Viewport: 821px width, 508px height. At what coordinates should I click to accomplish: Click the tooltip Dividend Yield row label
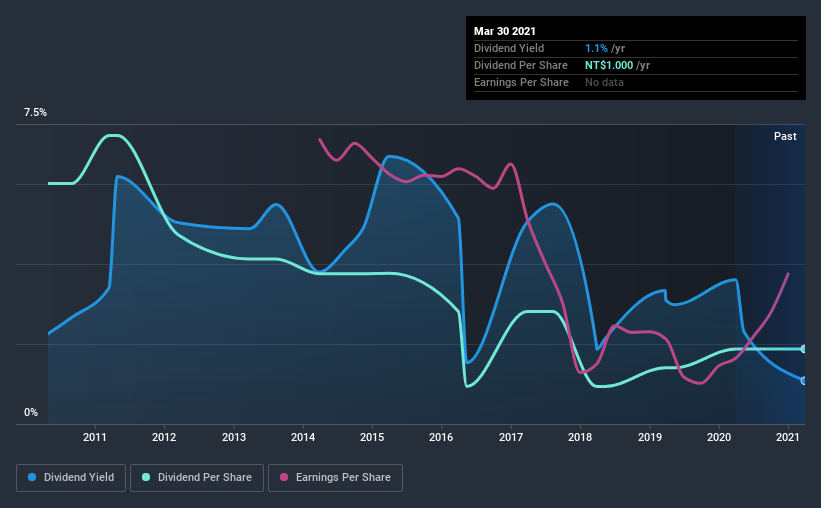pyautogui.click(x=509, y=48)
